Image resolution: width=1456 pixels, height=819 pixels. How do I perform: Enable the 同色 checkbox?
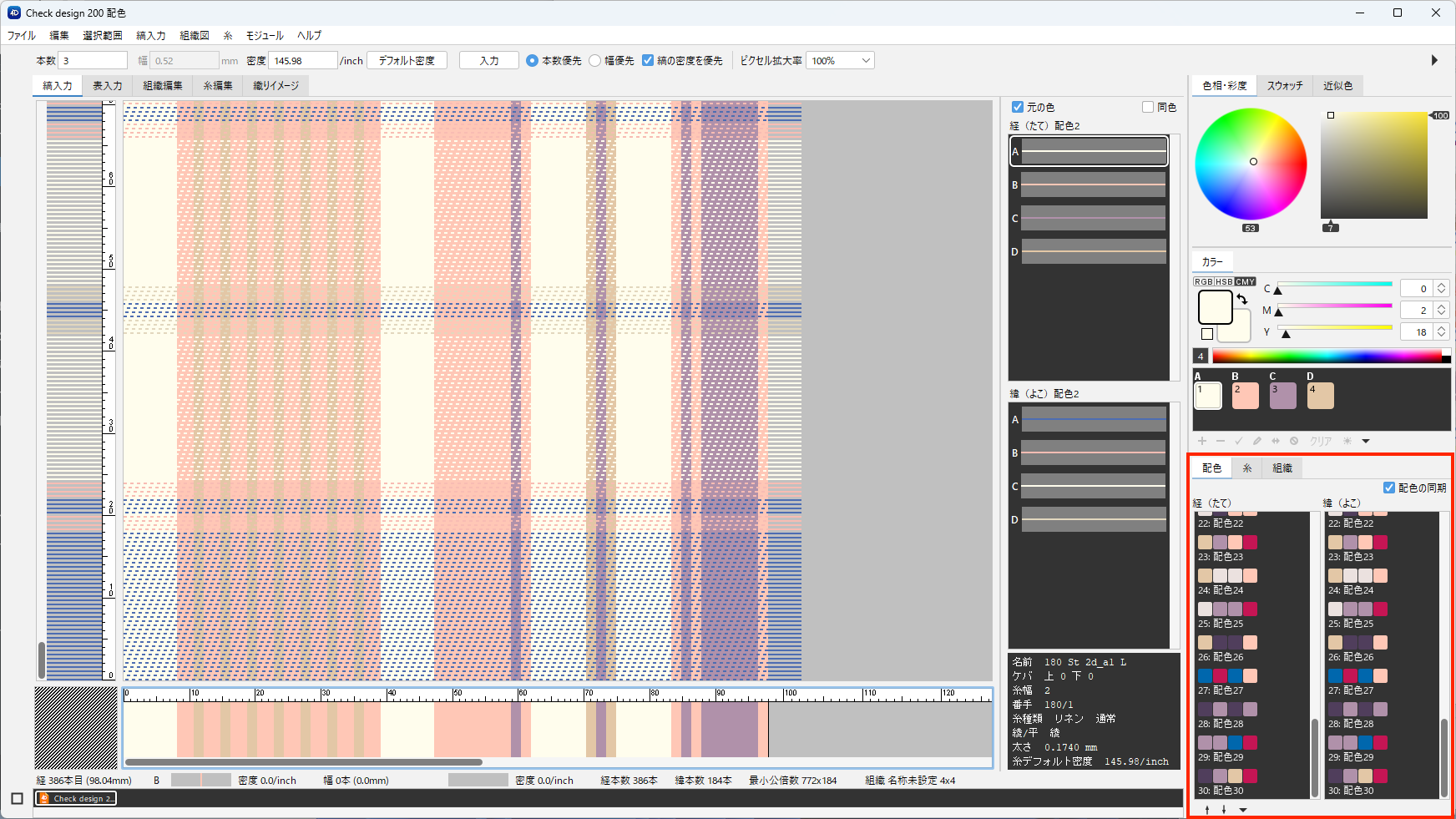click(x=1148, y=107)
